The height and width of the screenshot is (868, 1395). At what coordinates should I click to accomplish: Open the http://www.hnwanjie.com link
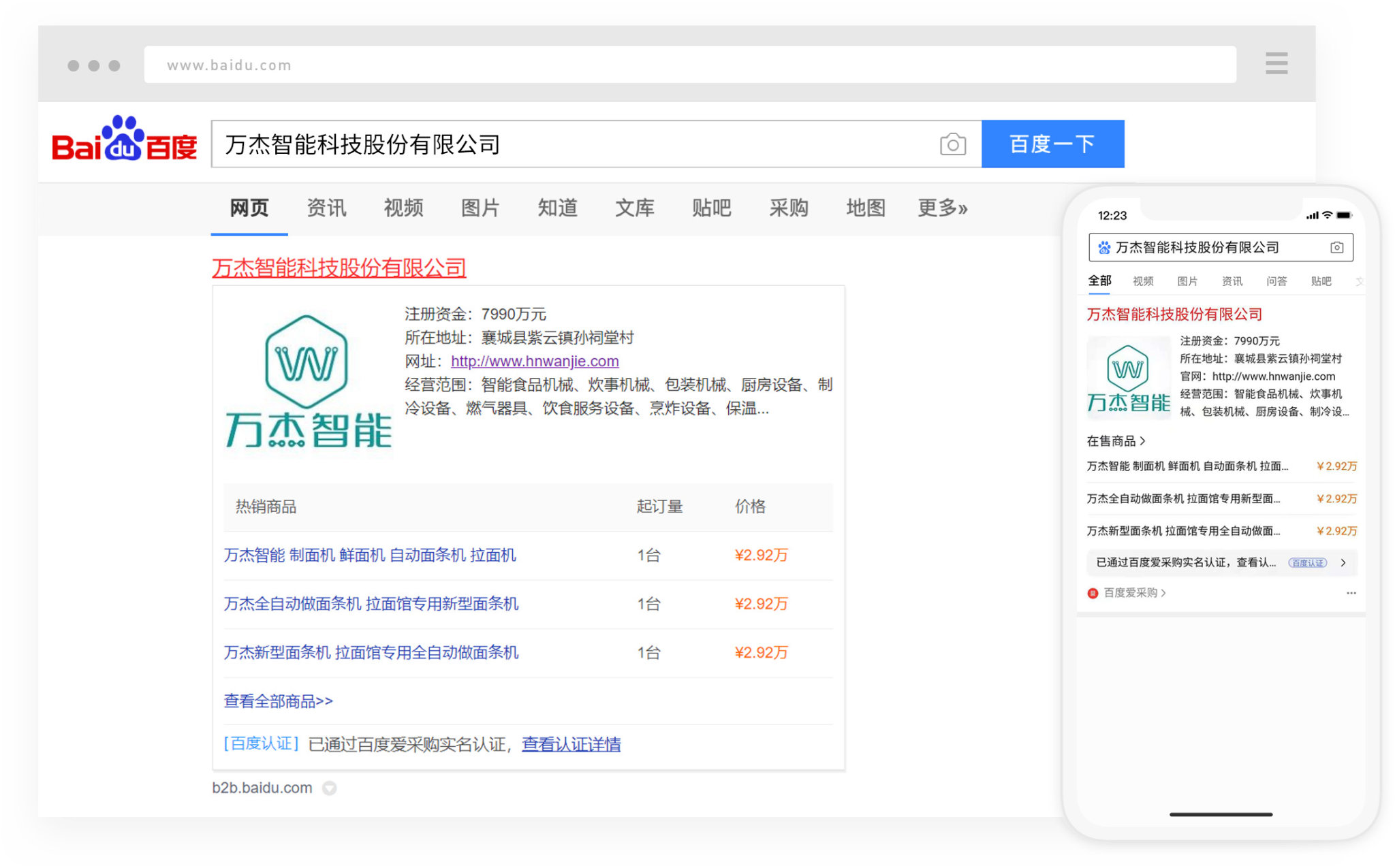point(534,361)
